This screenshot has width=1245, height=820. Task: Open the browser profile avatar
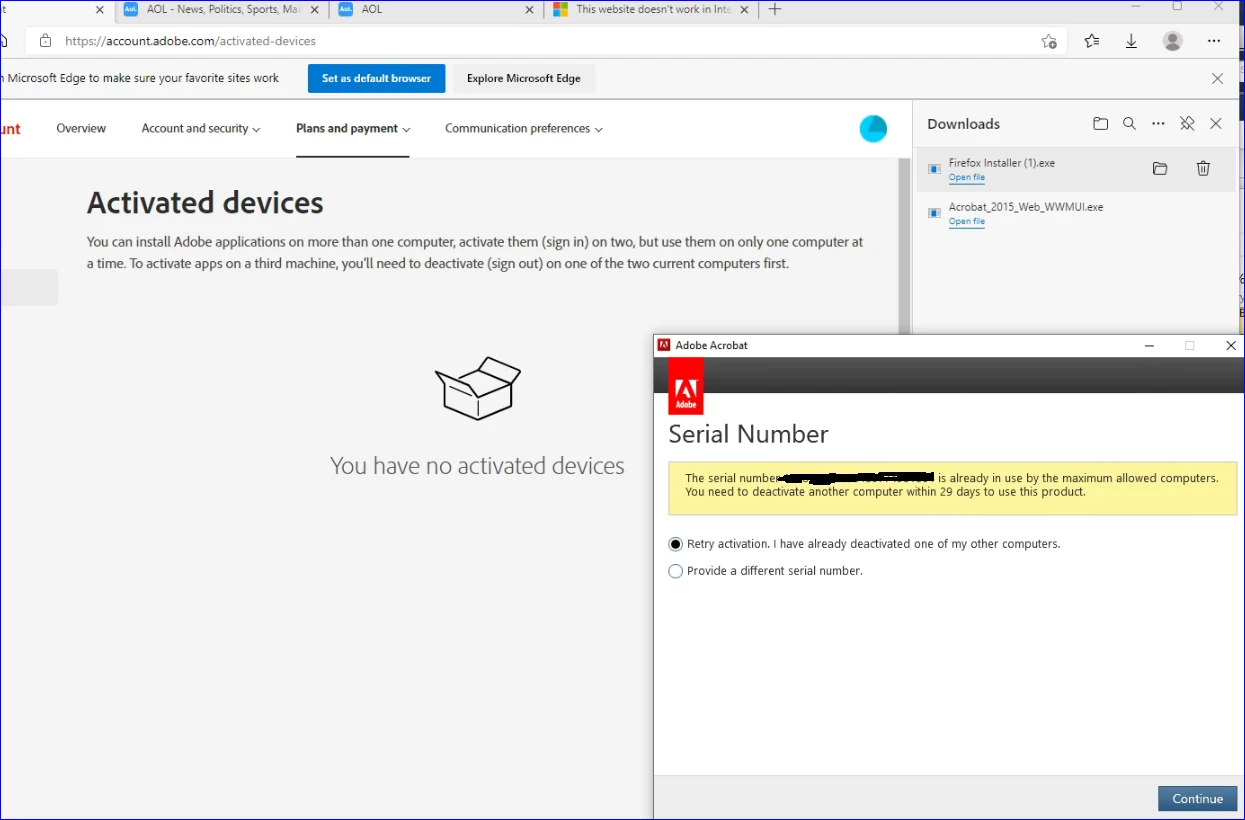pos(1173,41)
